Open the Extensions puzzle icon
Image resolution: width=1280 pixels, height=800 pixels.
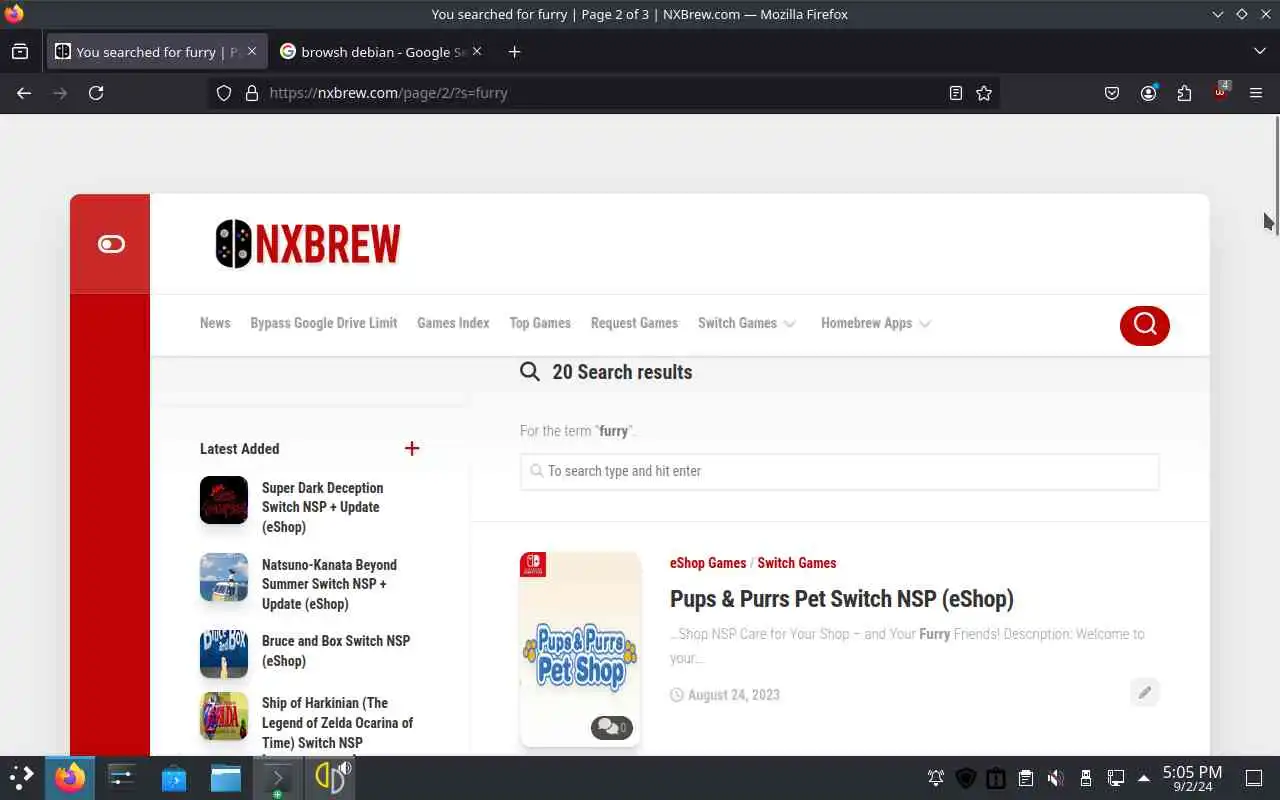[x=1184, y=93]
